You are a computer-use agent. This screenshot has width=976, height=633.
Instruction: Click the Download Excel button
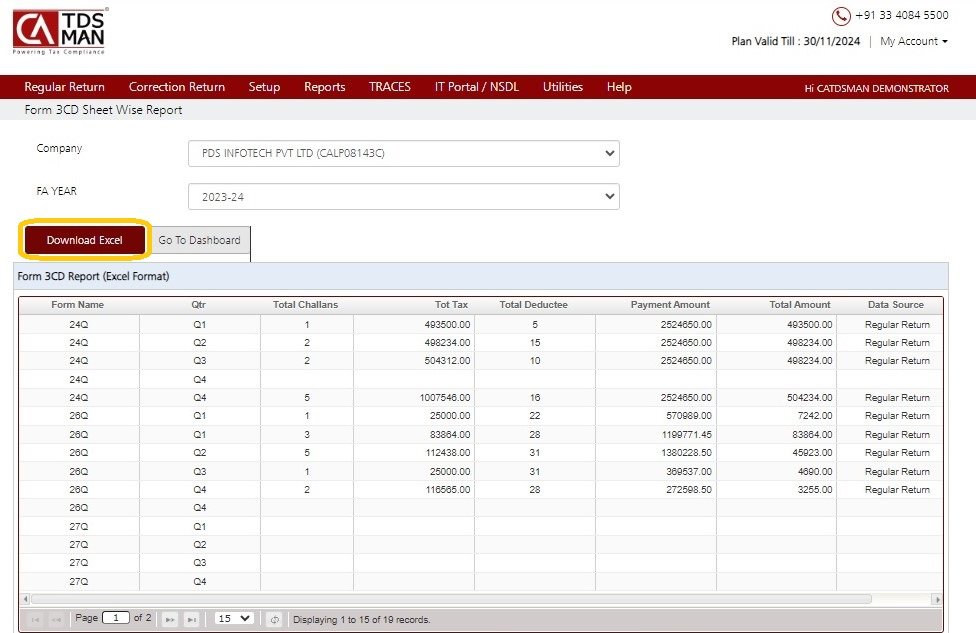click(x=84, y=240)
